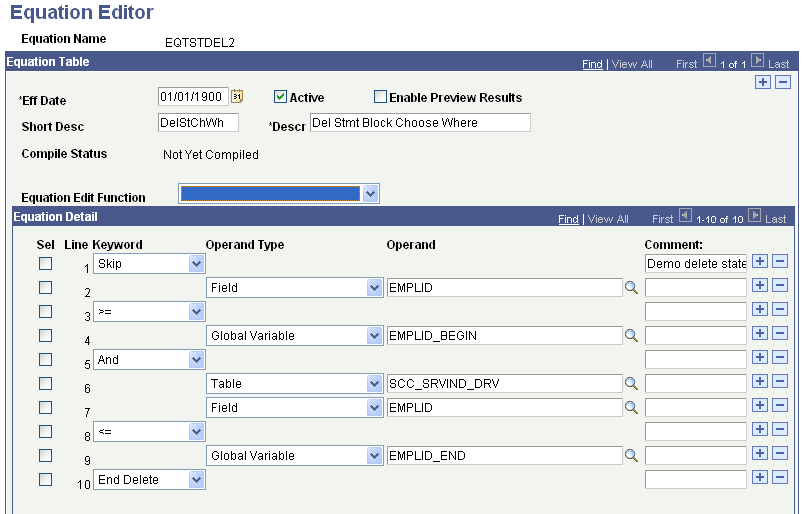Click the Short Desc input field

198,123
